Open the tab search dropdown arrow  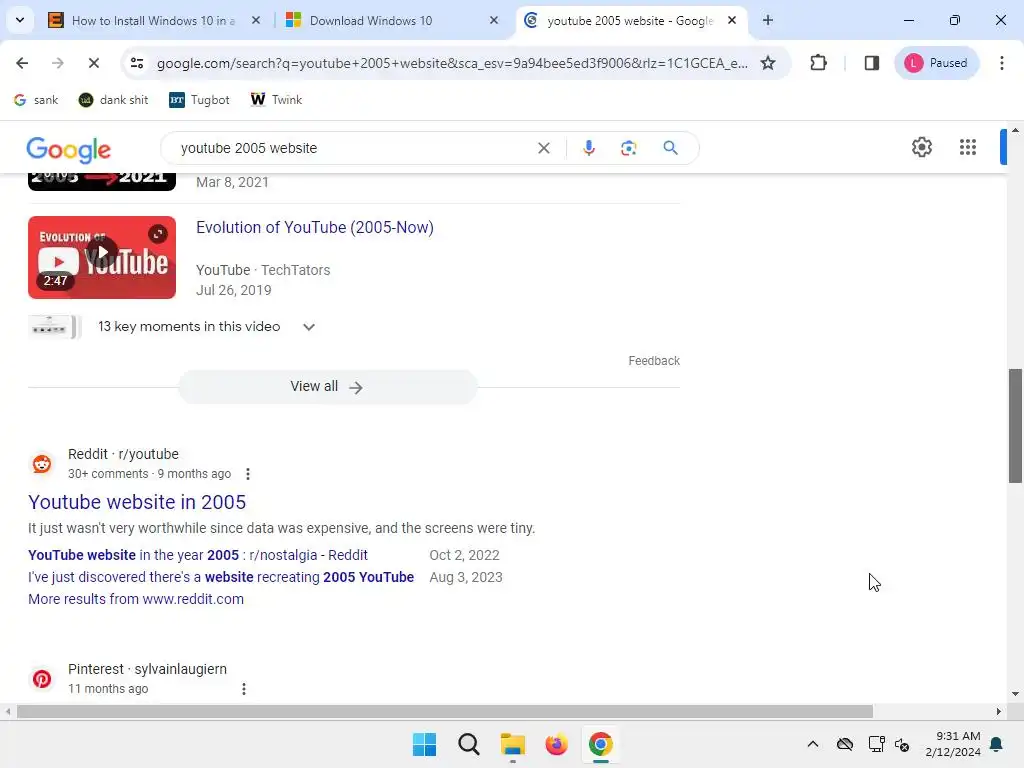[20, 20]
